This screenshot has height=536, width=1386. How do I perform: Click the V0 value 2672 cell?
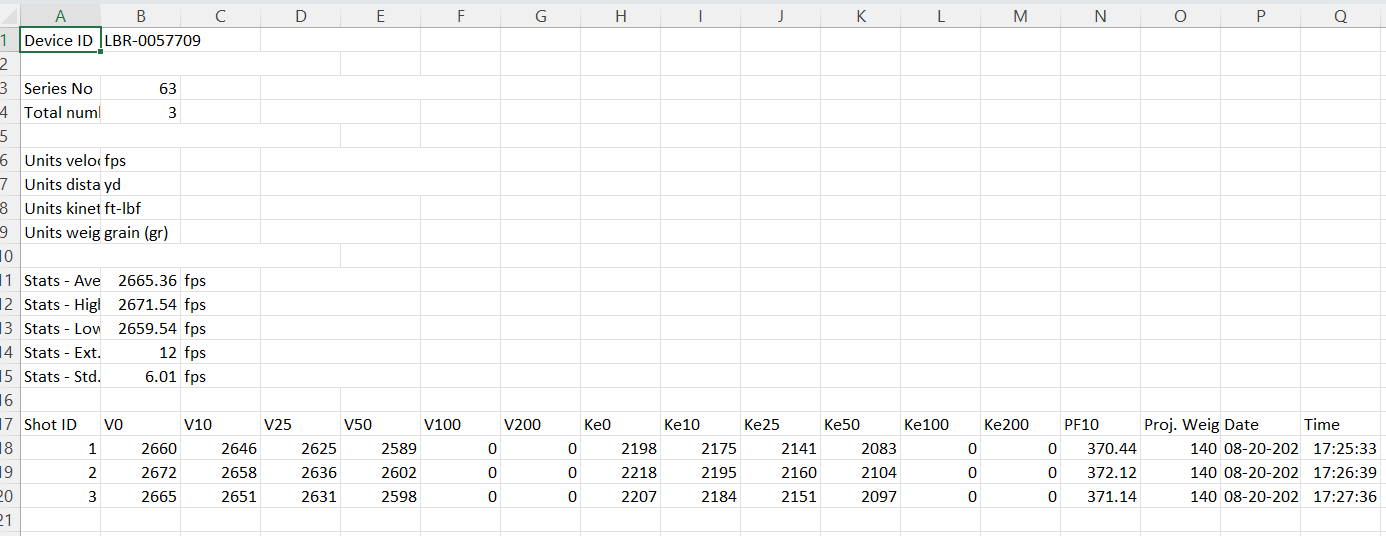[x=140, y=472]
